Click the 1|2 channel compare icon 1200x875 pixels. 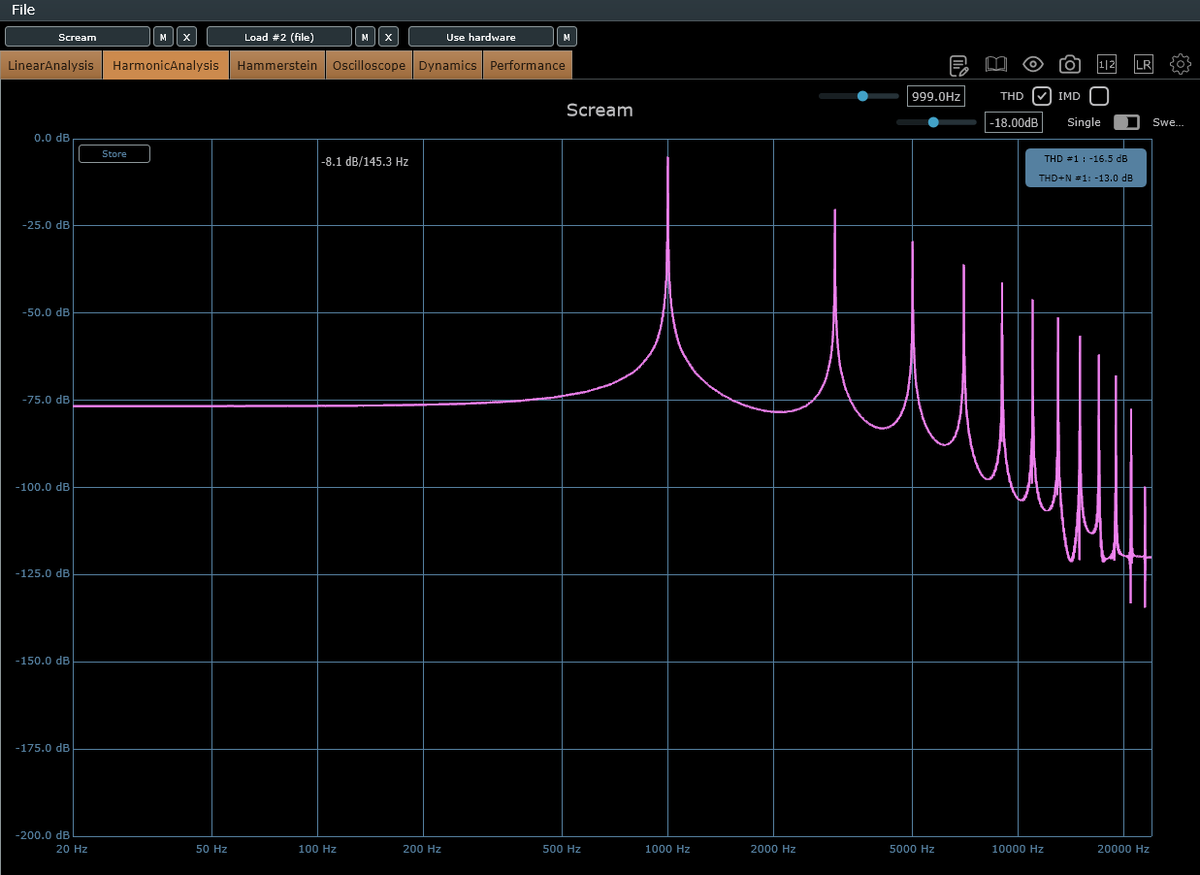(x=1107, y=65)
